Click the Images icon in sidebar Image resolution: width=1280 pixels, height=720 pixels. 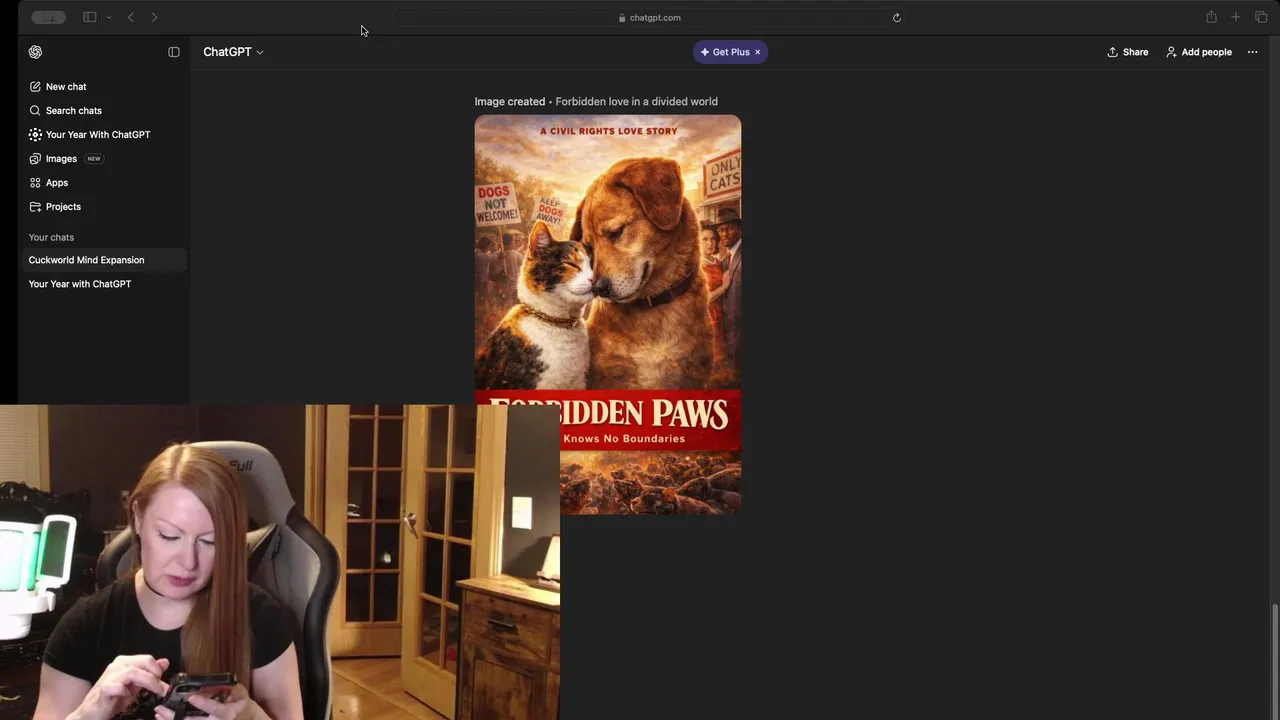(35, 159)
